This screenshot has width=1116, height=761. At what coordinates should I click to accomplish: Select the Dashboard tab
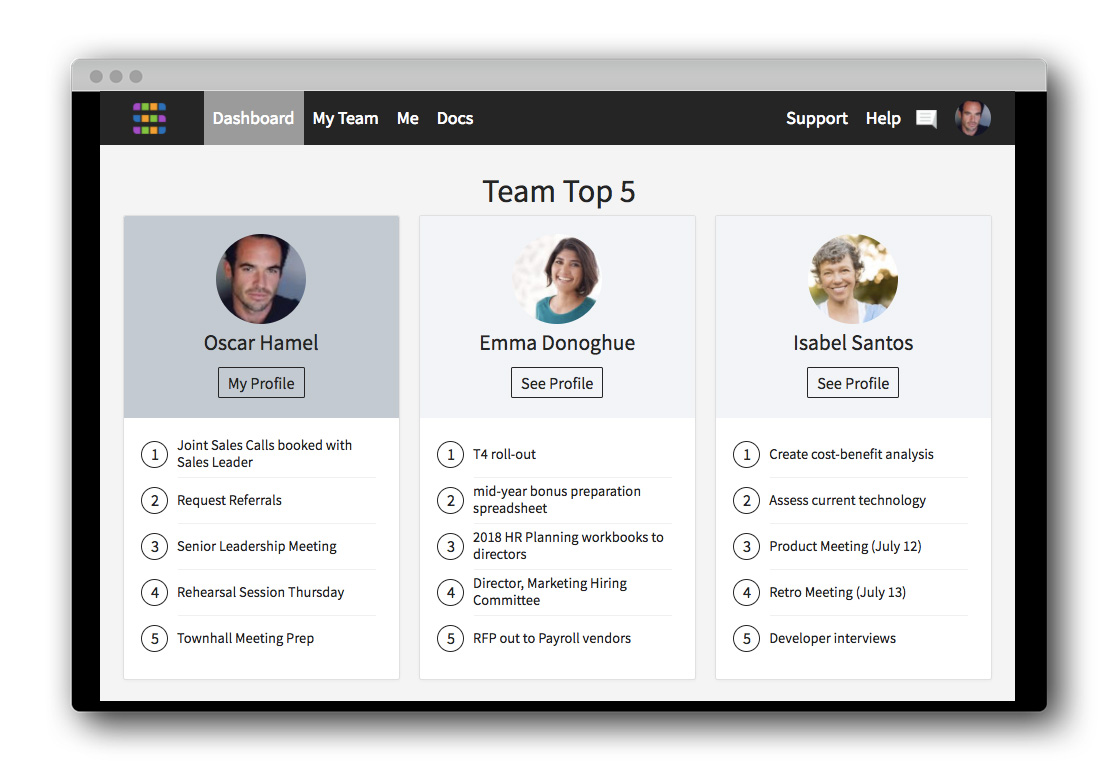point(253,118)
